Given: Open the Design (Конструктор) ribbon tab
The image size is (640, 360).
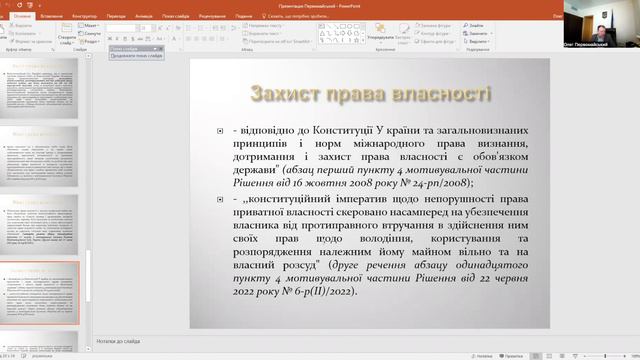Looking at the screenshot, I should (x=84, y=16).
